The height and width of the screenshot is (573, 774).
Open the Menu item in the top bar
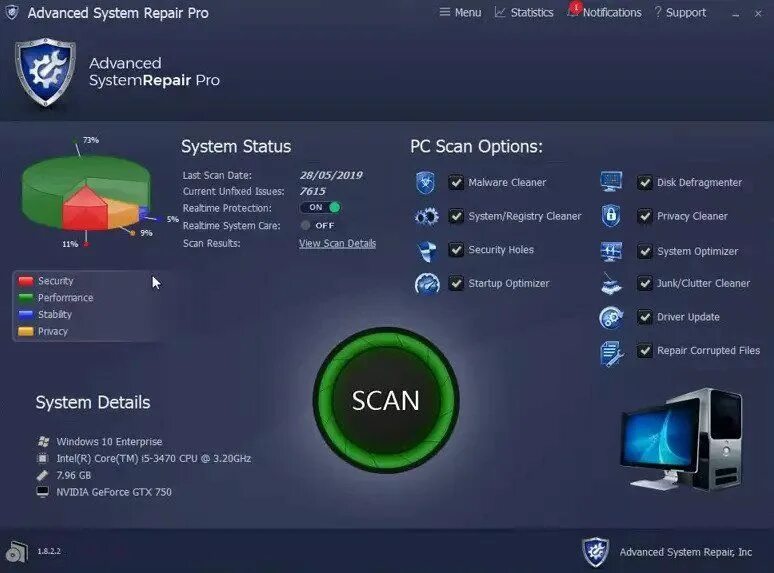460,12
